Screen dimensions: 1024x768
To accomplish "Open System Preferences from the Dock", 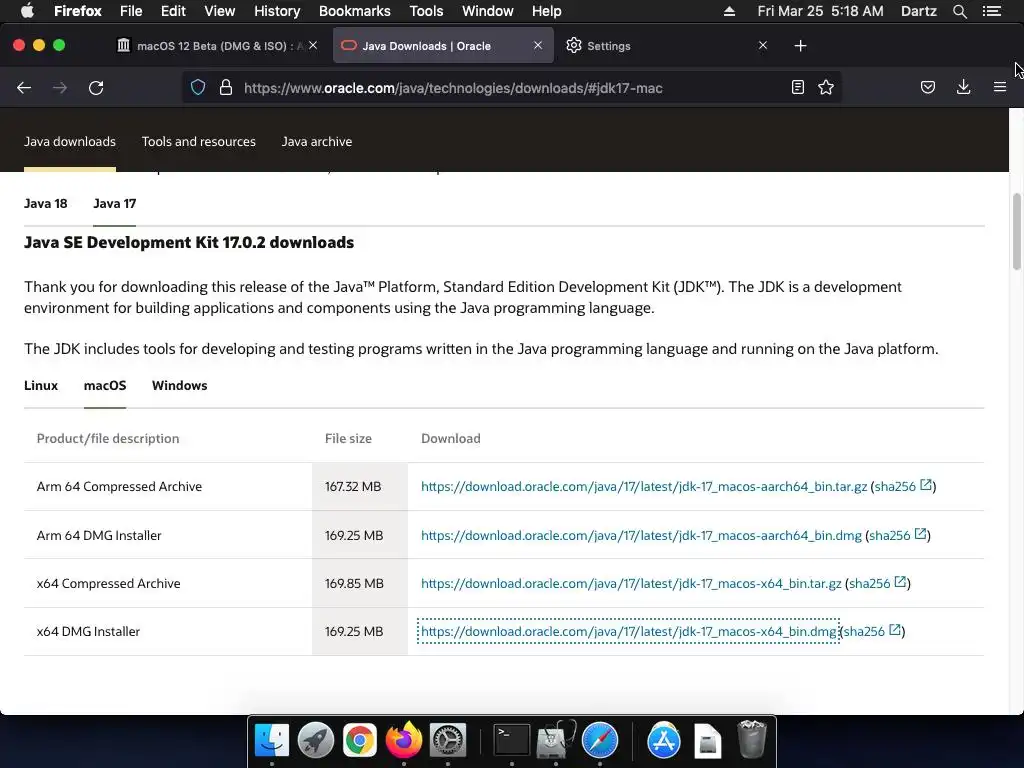I will 448,741.
